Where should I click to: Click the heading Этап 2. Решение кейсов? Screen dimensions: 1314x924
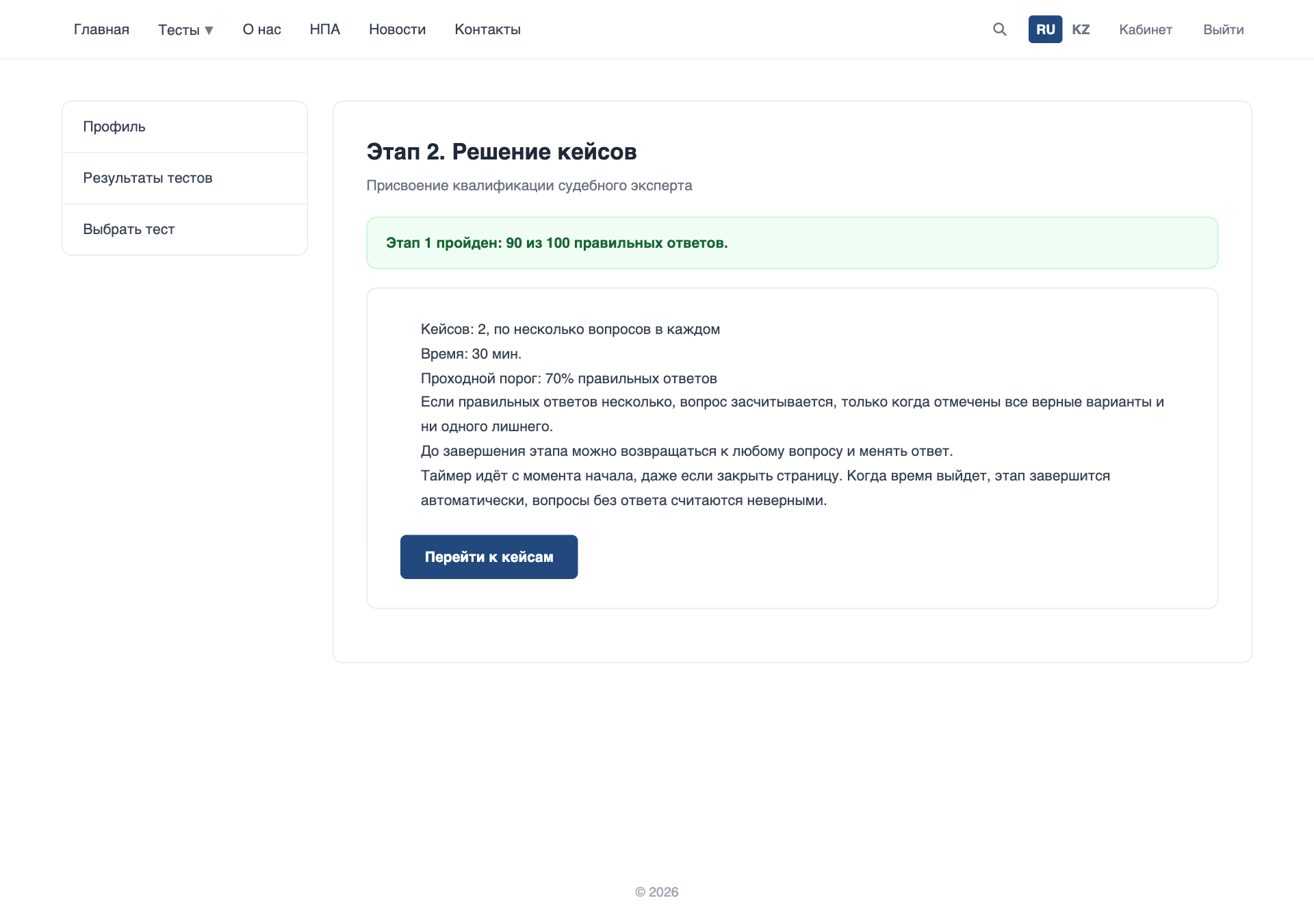[x=502, y=151]
